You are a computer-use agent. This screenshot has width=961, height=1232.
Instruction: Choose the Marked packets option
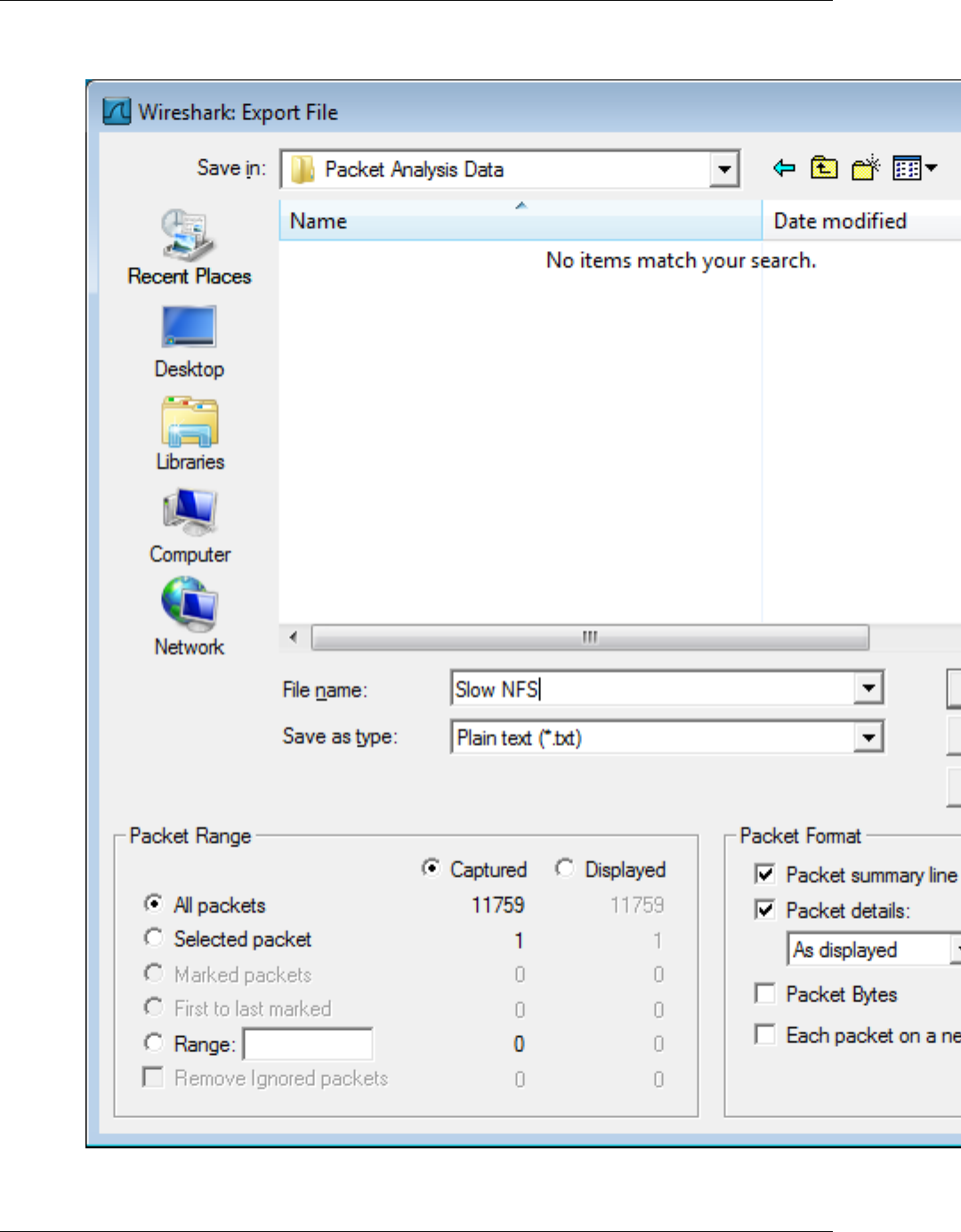coord(153,974)
